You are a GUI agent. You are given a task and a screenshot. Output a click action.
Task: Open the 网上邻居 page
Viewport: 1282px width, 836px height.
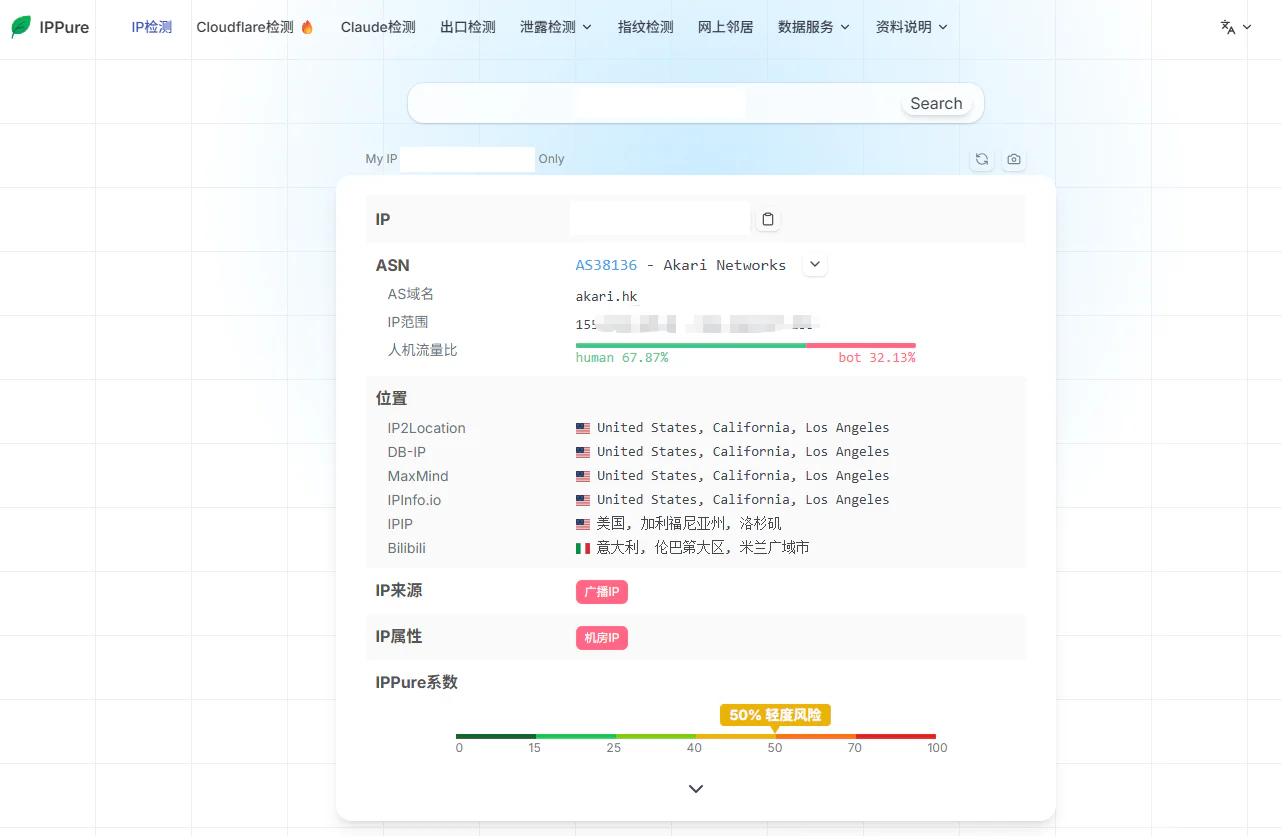pyautogui.click(x=726, y=27)
